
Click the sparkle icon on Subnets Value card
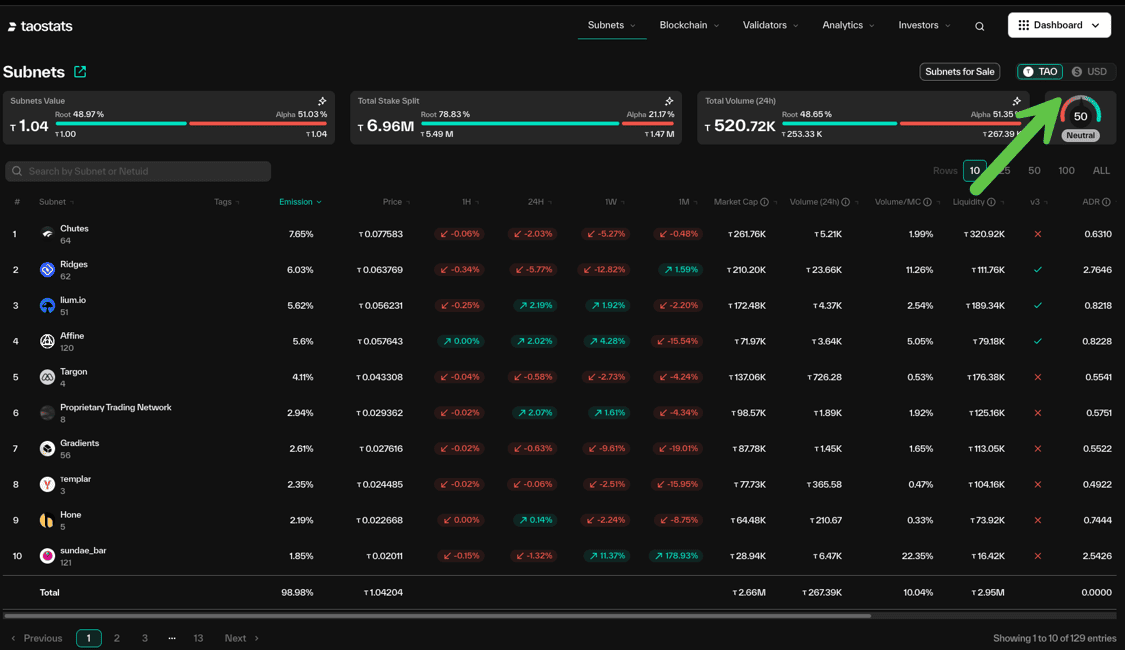(322, 101)
